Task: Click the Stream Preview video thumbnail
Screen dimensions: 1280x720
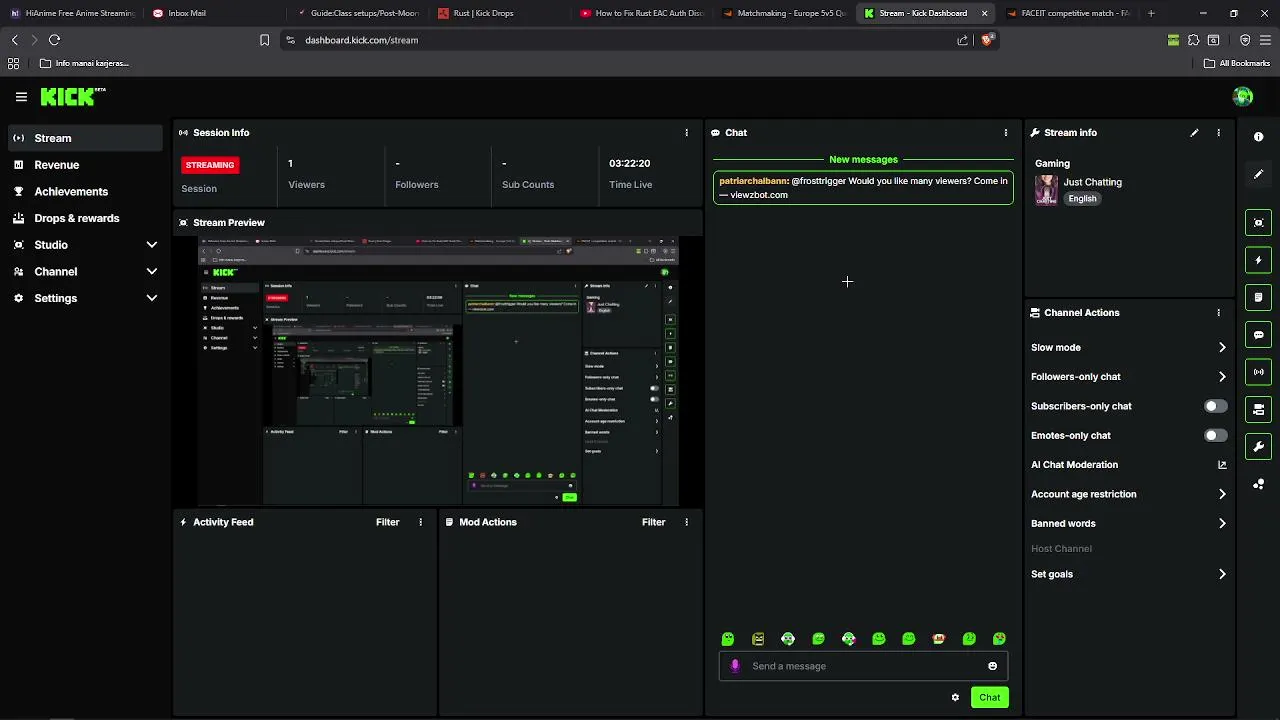Action: [x=438, y=371]
